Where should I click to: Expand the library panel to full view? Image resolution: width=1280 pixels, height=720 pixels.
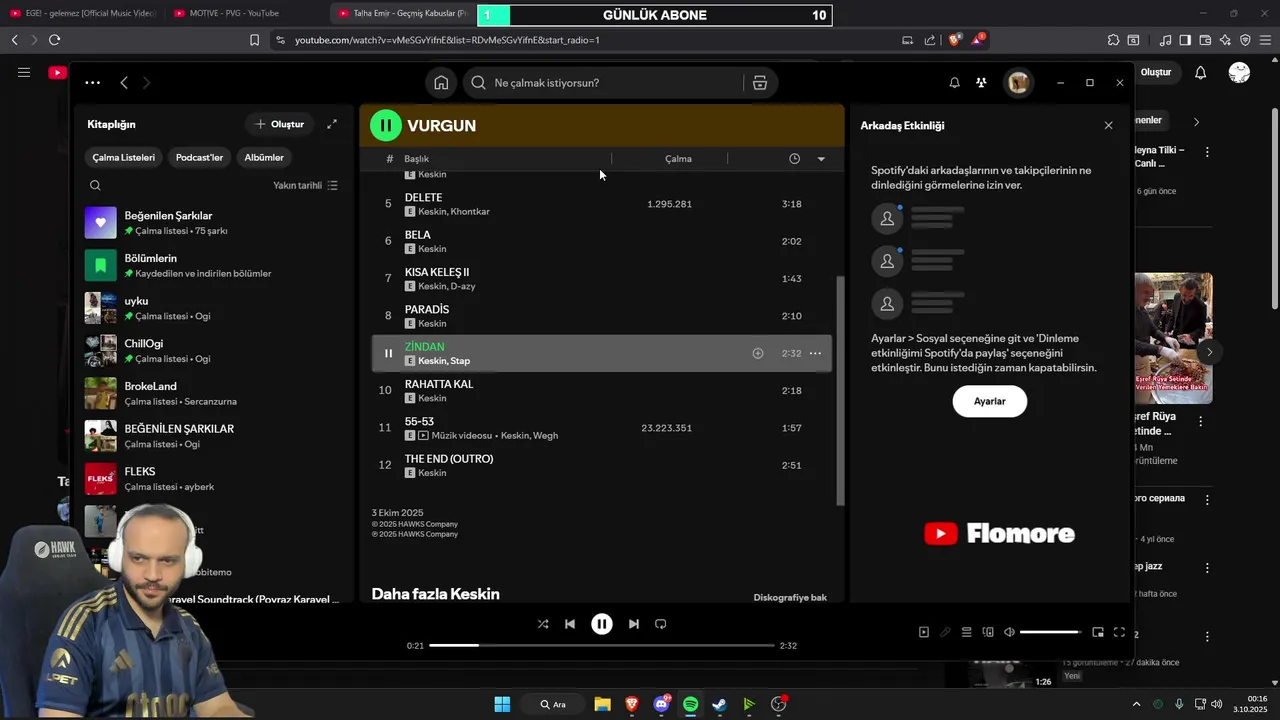(x=332, y=124)
